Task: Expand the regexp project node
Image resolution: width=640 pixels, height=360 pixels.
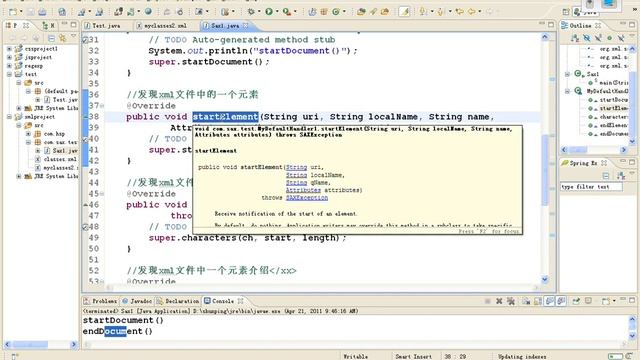Action: pyautogui.click(x=9, y=66)
